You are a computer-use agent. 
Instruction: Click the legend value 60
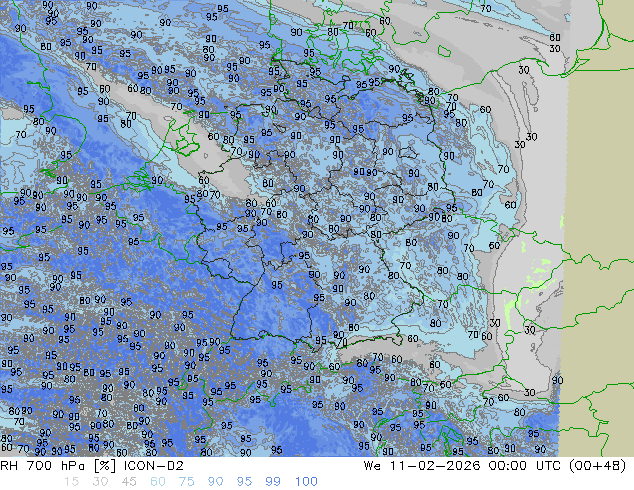tap(158, 482)
